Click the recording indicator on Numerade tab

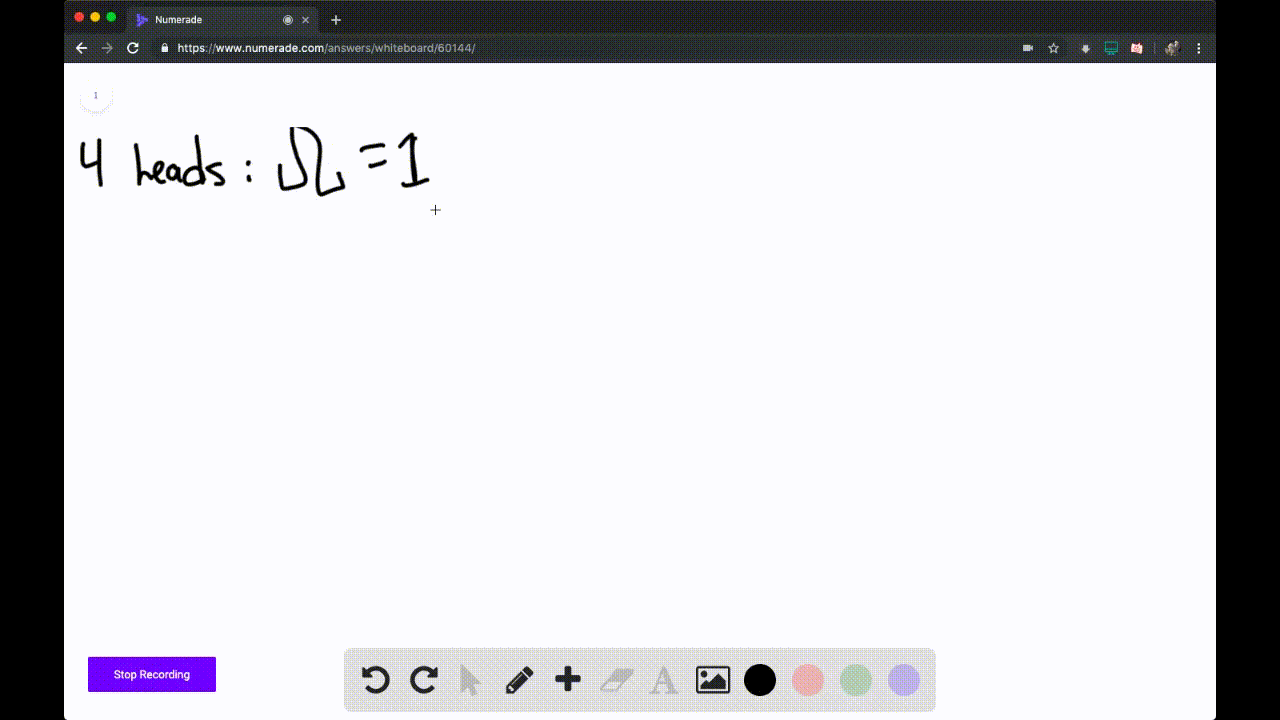(288, 20)
